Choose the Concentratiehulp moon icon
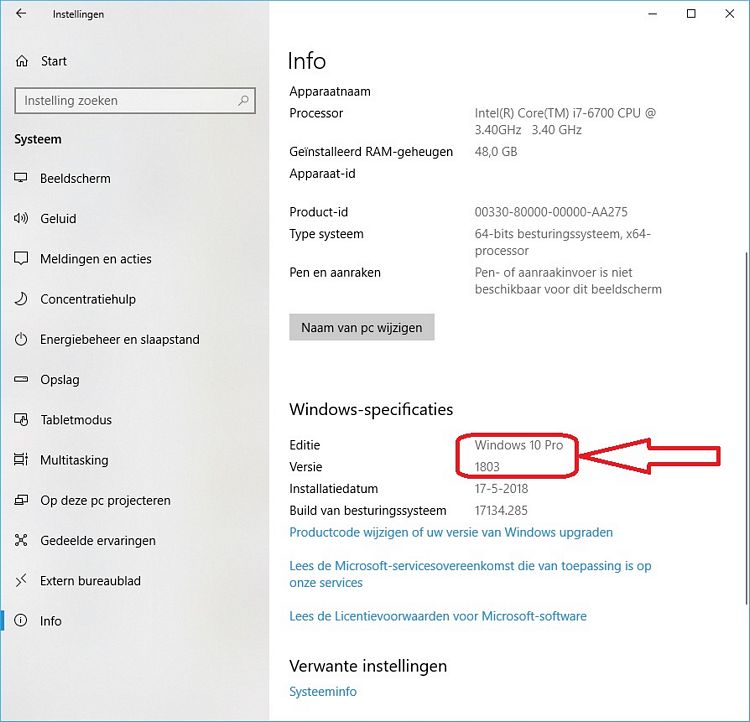Image resolution: width=750 pixels, height=722 pixels. pyautogui.click(x=21, y=299)
